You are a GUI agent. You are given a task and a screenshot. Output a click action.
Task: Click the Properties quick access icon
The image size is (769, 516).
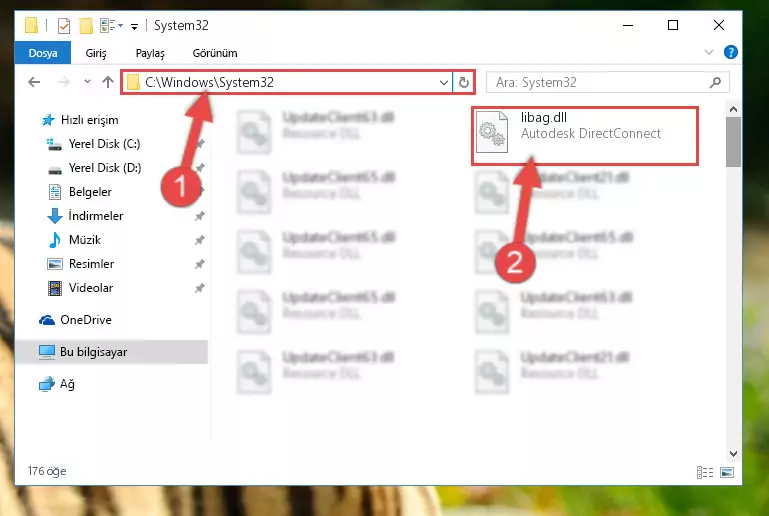tap(64, 25)
